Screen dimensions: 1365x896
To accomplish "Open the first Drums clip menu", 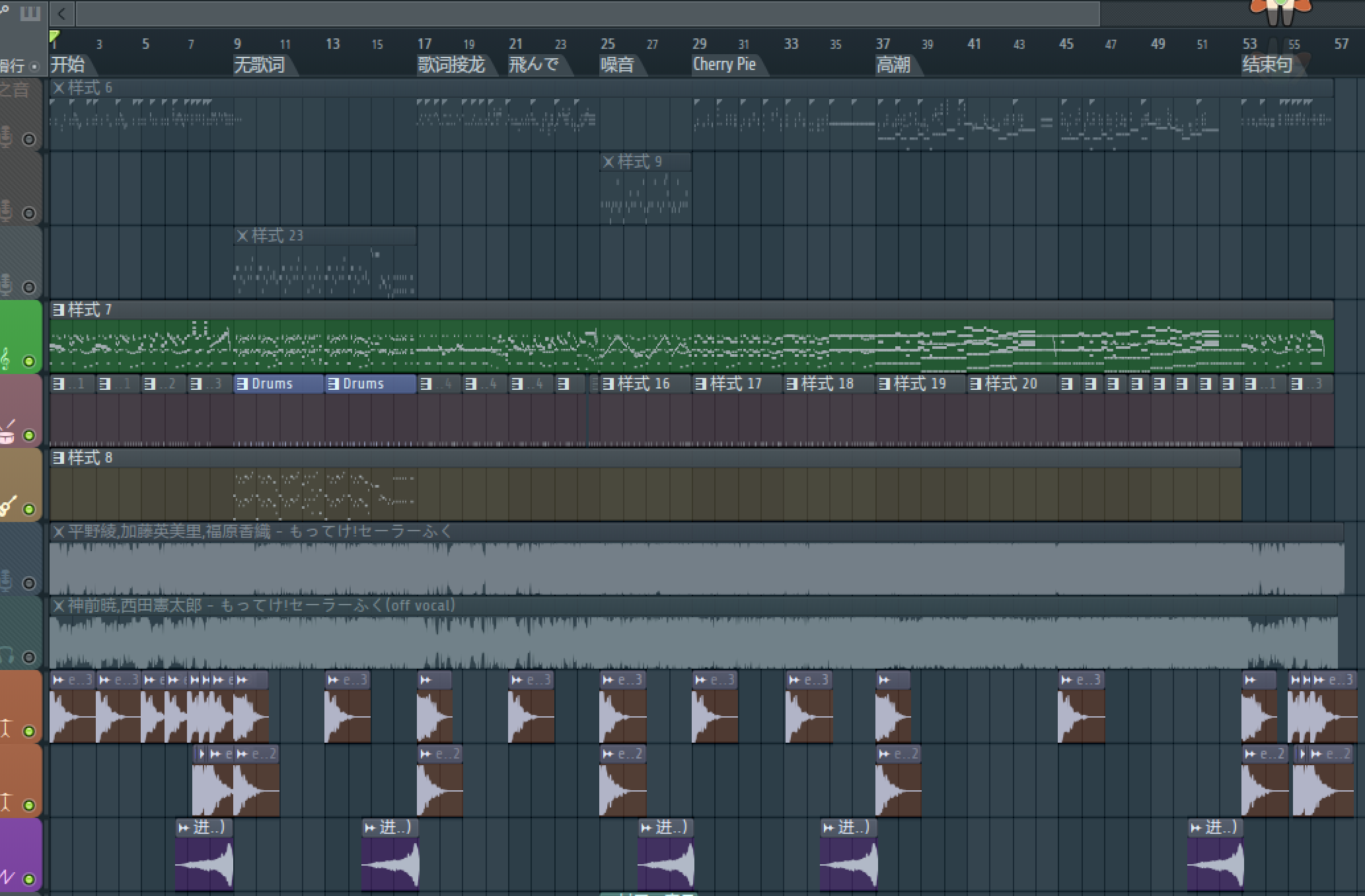I will (242, 383).
